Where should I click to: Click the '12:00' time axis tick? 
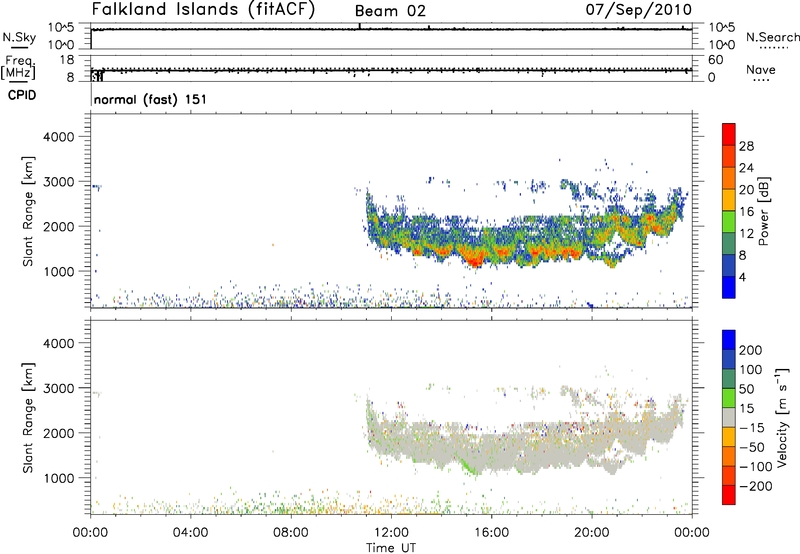coord(391,533)
